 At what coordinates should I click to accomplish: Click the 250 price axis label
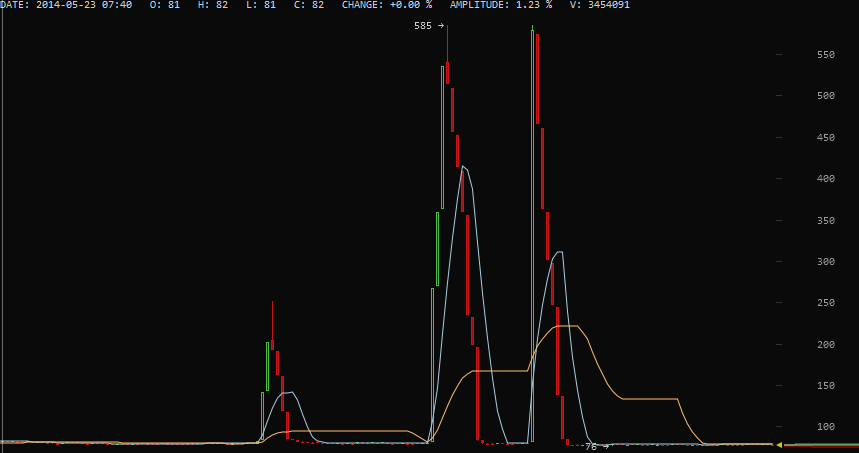(x=826, y=303)
